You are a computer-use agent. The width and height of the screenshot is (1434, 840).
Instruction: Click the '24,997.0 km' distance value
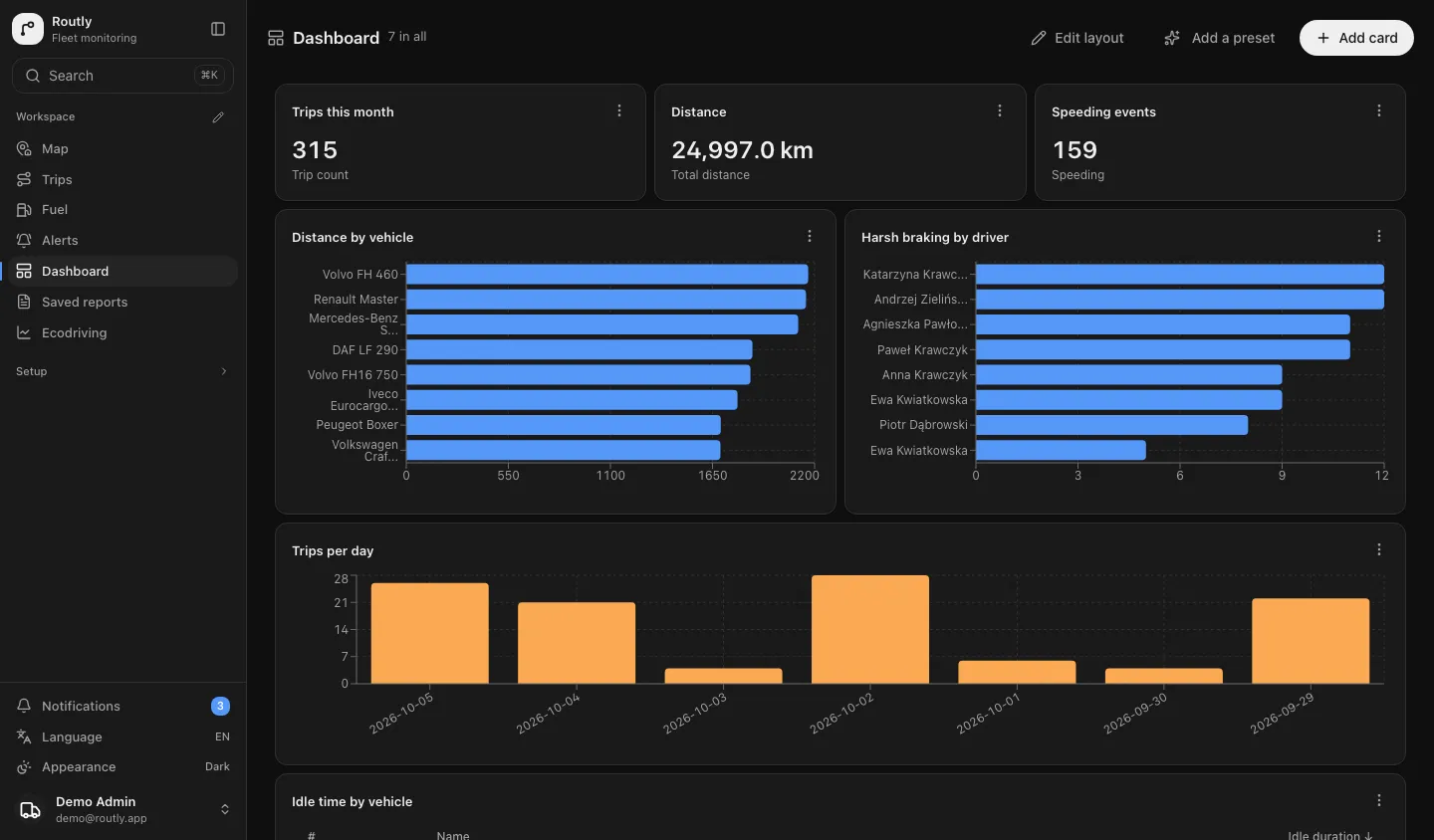[x=742, y=149]
